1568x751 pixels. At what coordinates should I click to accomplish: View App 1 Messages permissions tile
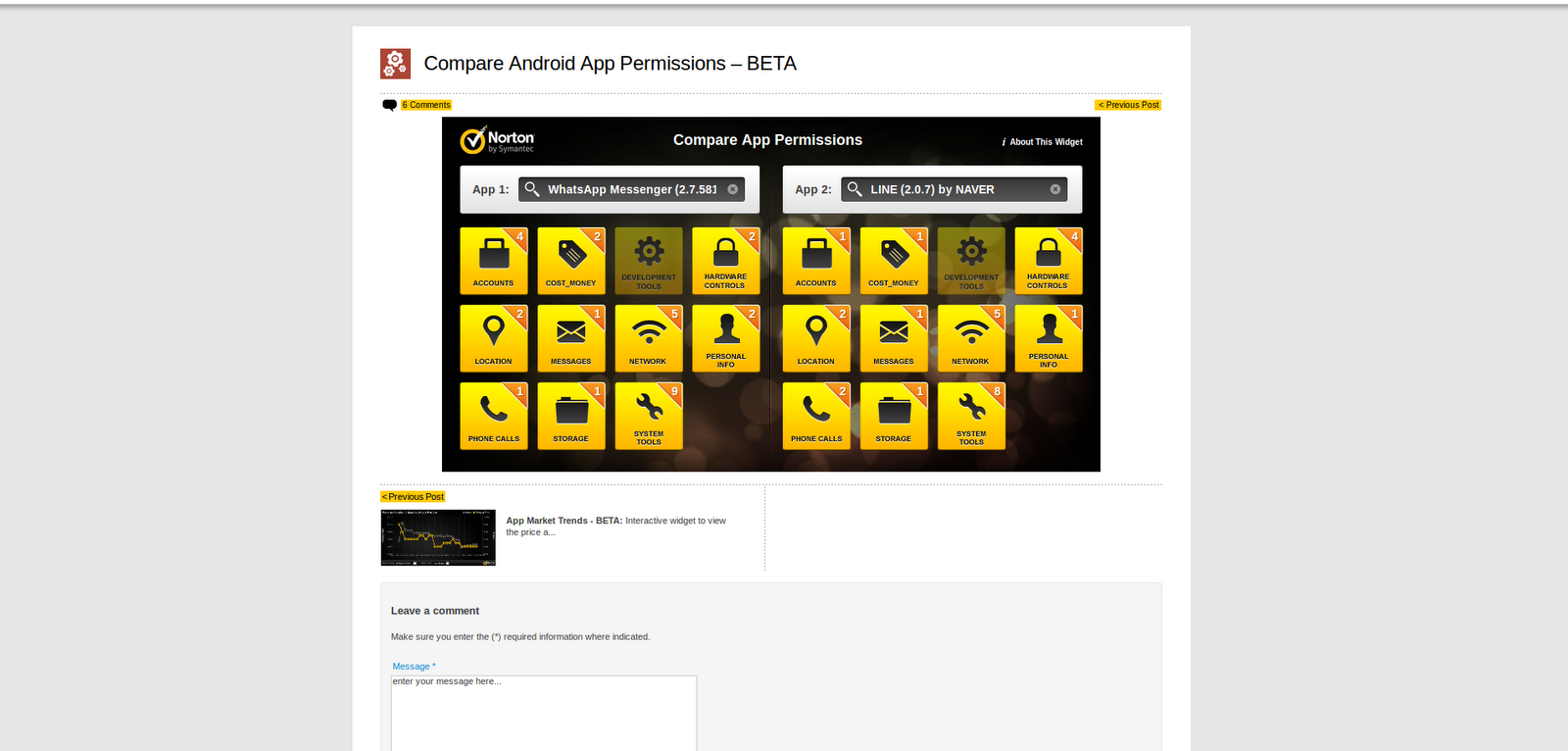coord(571,338)
